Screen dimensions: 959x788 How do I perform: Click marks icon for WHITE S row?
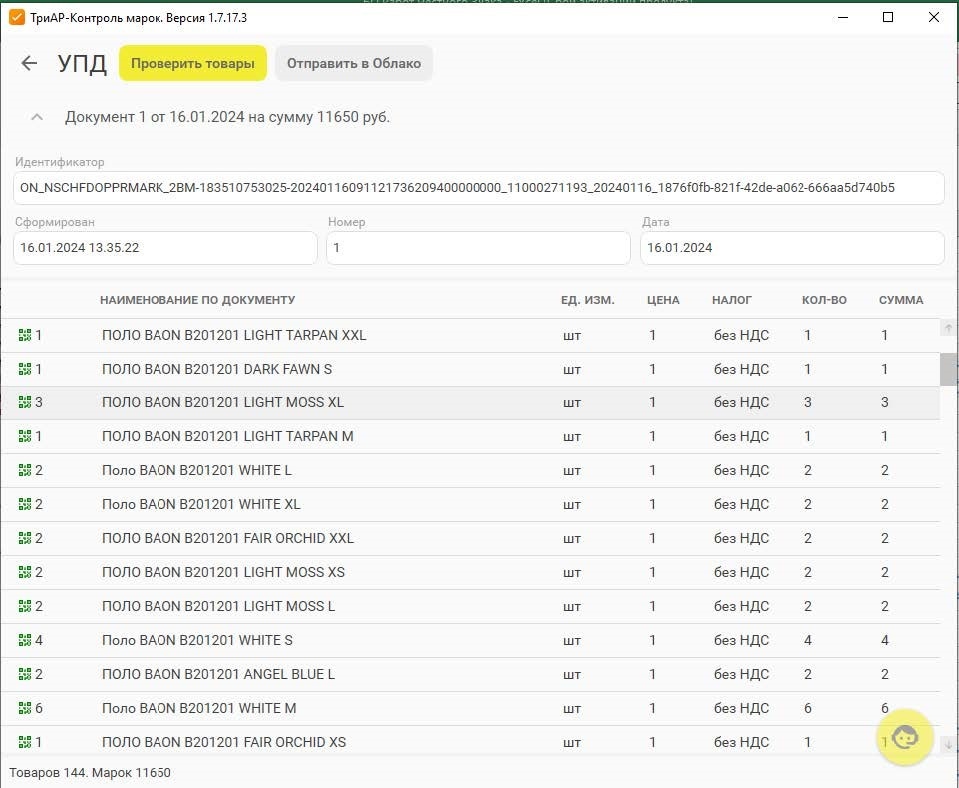pyautogui.click(x=24, y=640)
